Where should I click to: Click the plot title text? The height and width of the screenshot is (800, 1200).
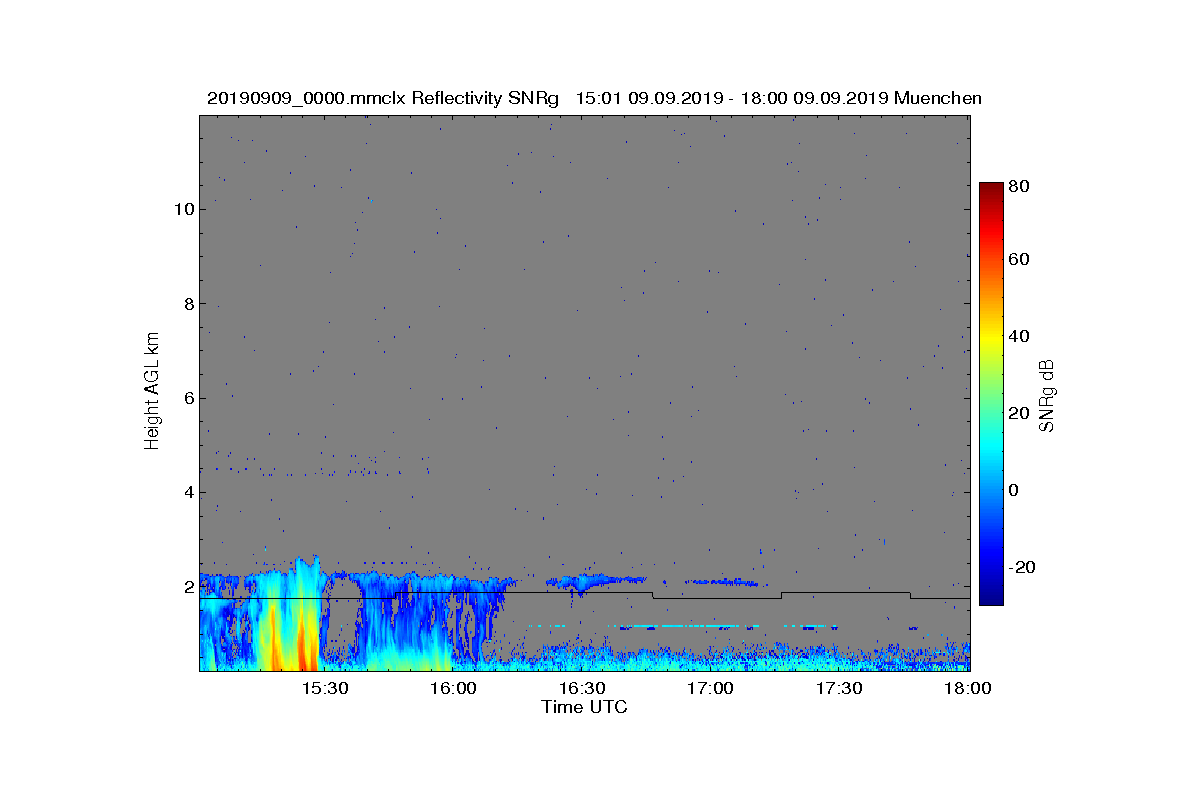(594, 98)
